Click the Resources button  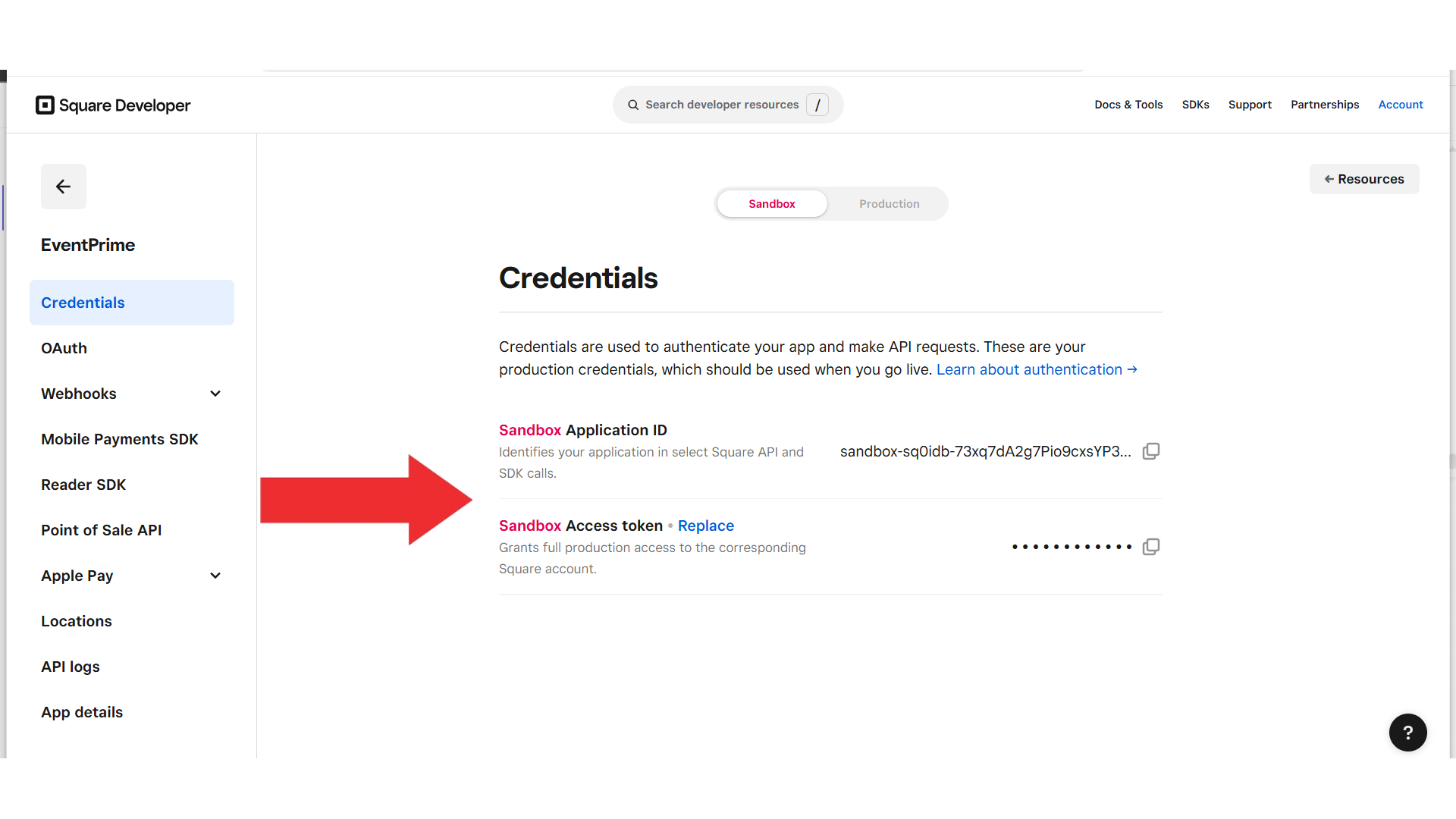tap(1363, 179)
